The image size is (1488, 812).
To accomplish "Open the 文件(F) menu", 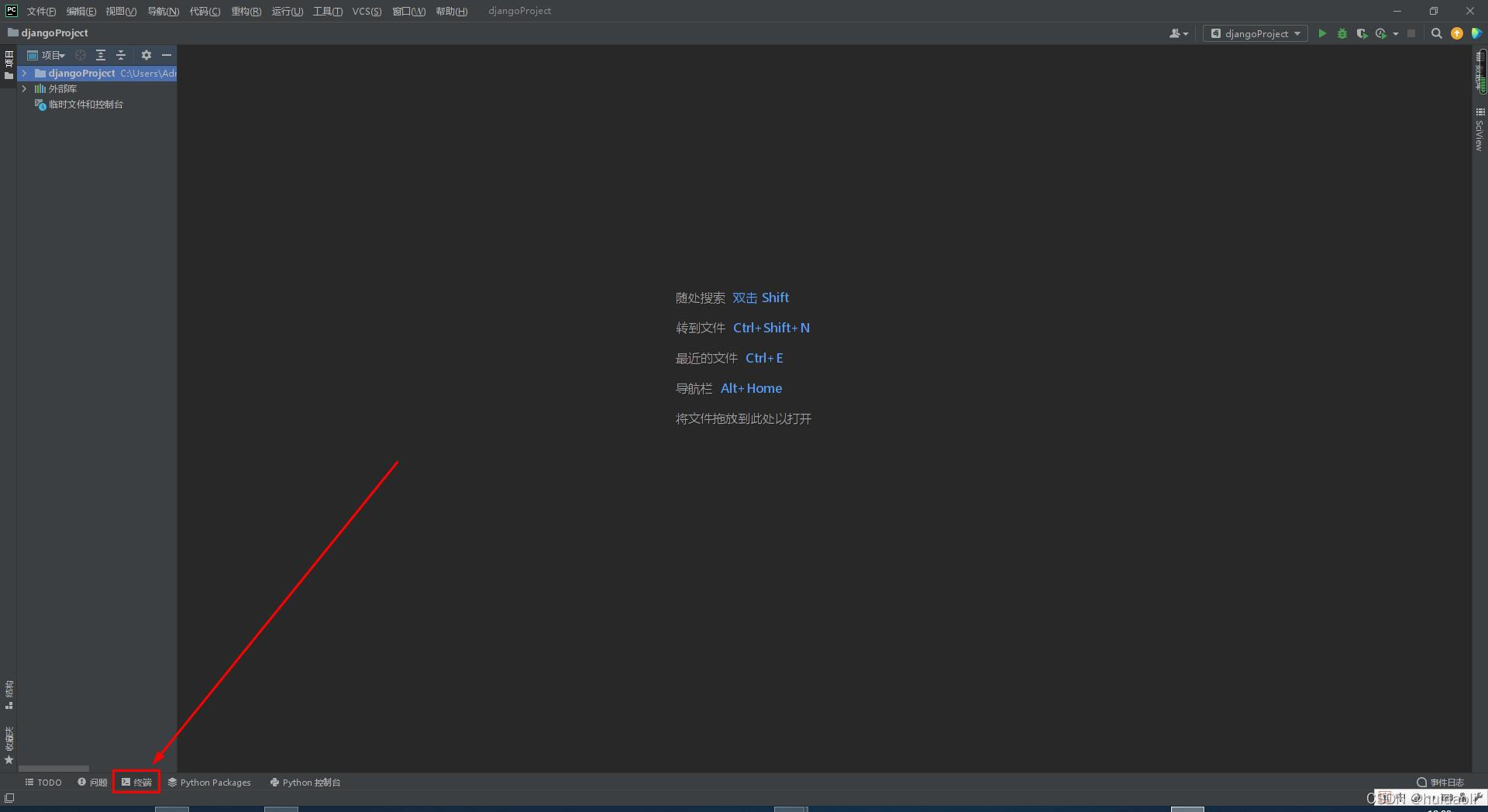I will [41, 11].
